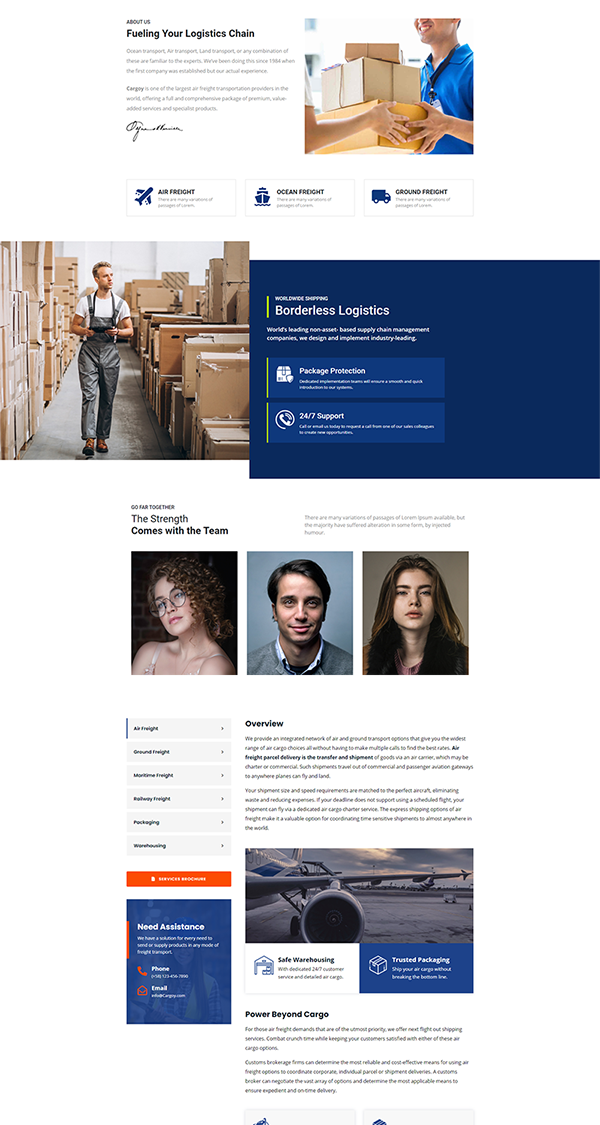Download the Services Brochure
The width and height of the screenshot is (600, 1125).
point(178,879)
